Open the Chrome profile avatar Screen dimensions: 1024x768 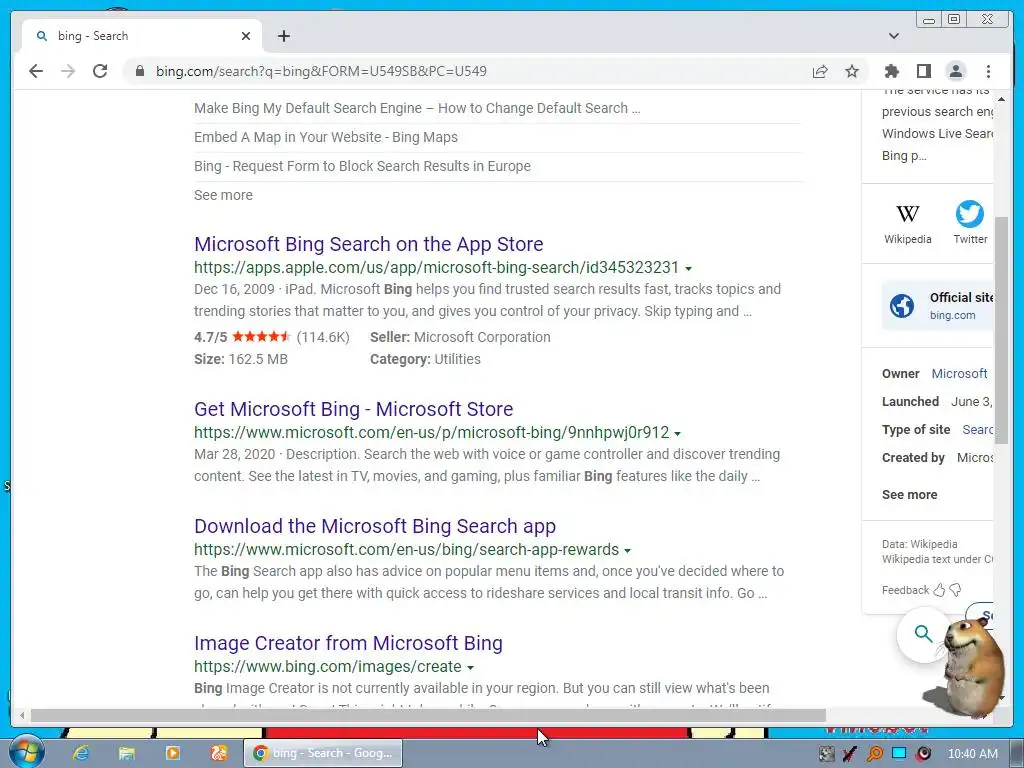955,71
